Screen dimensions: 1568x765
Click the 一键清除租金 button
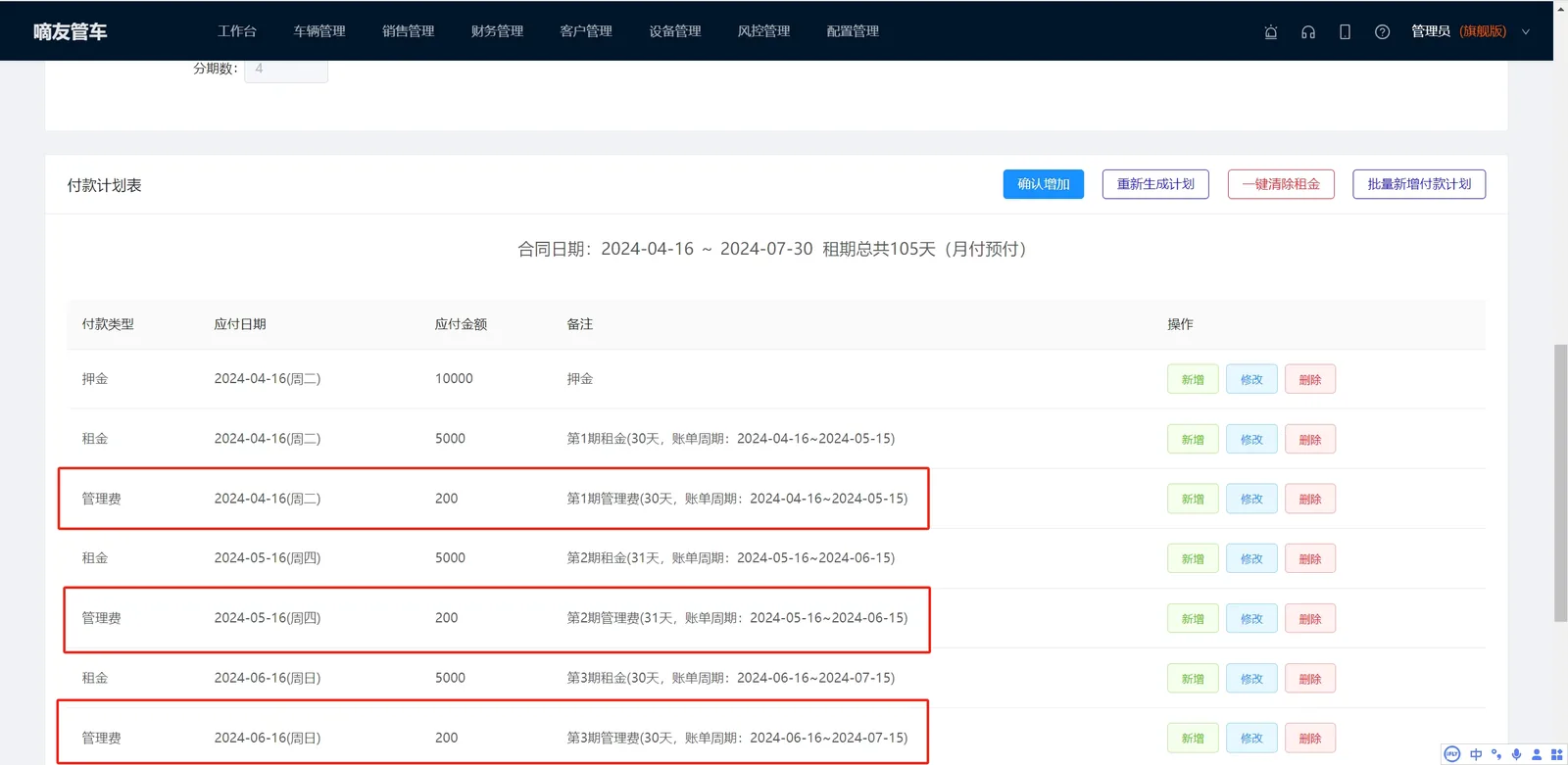coord(1281,184)
